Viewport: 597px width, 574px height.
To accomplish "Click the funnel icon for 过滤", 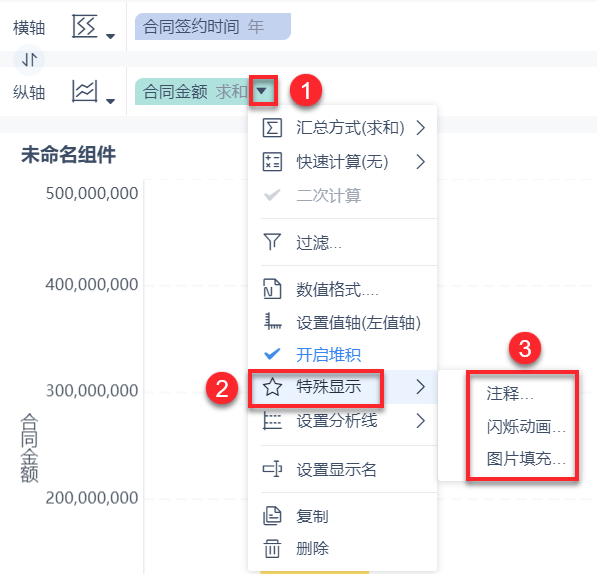I will pyautogui.click(x=272, y=242).
